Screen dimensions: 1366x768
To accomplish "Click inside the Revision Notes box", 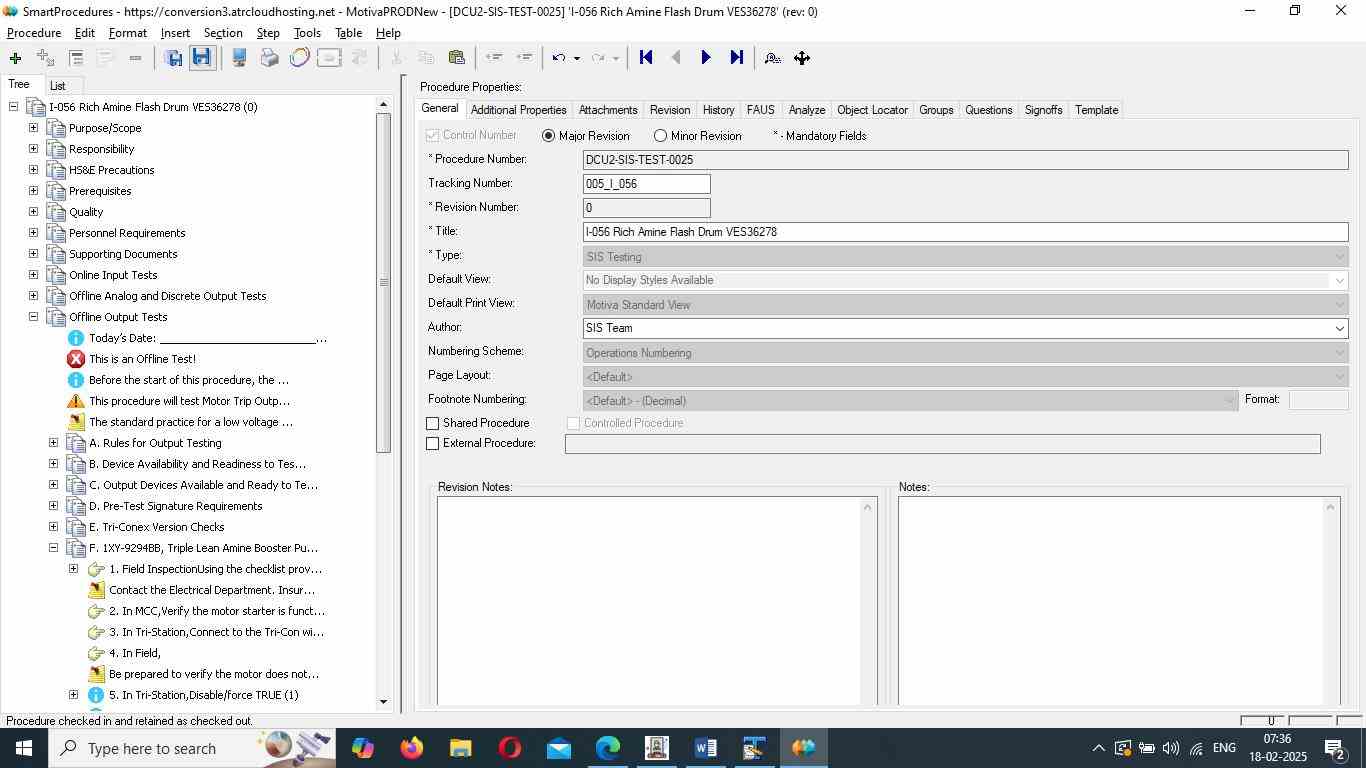I will (x=648, y=601).
